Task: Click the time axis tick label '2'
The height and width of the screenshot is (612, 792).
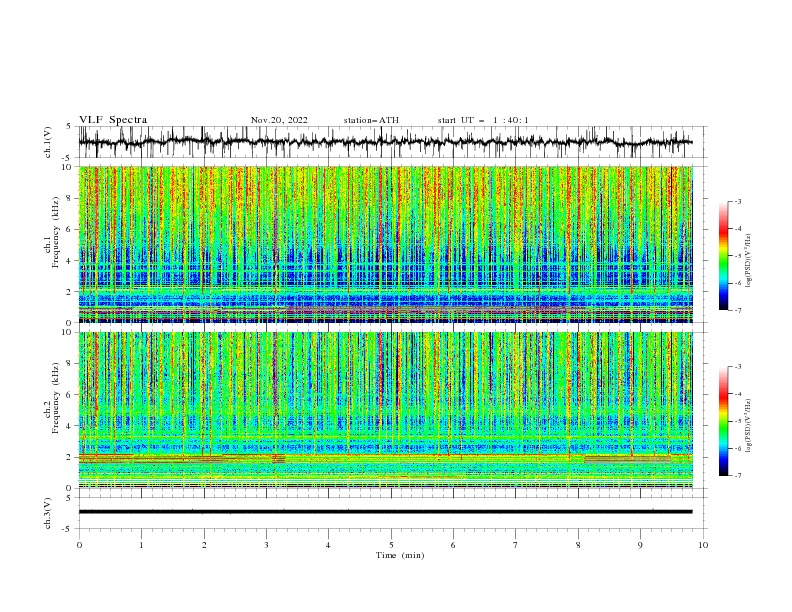Action: [204, 545]
